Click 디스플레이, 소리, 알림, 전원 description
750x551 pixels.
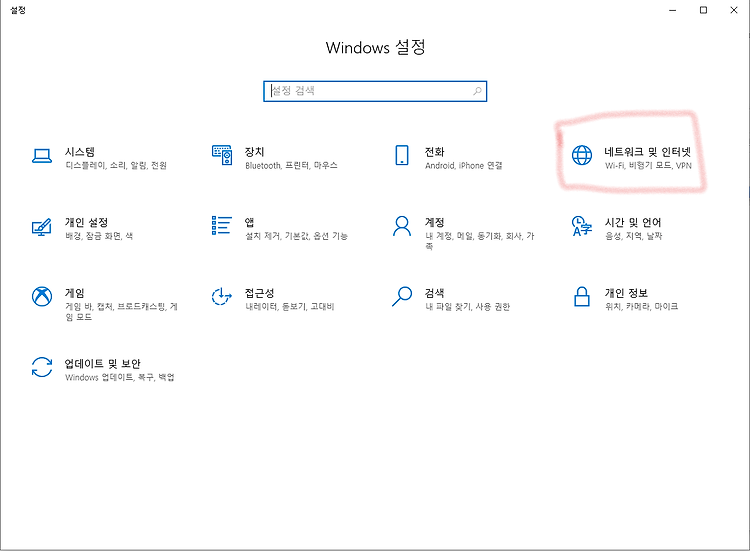116,165
